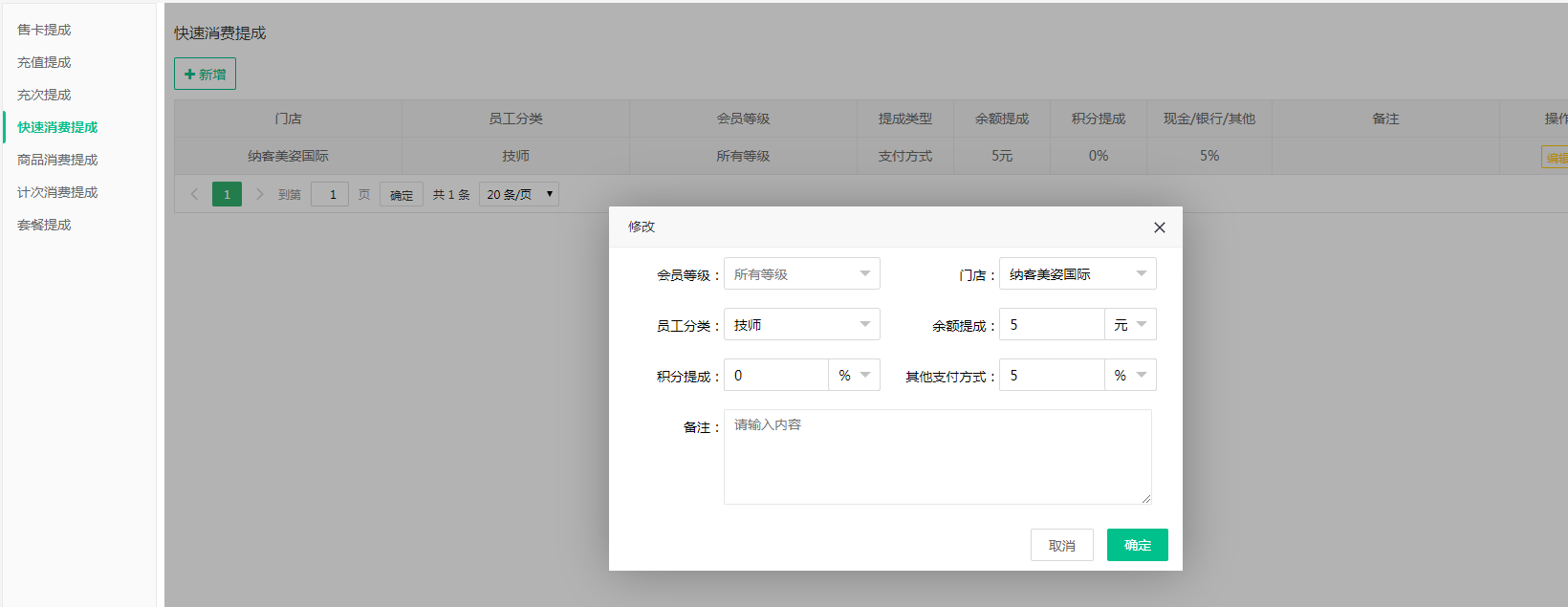Go to previous page arrow in pagination

pyautogui.click(x=194, y=194)
